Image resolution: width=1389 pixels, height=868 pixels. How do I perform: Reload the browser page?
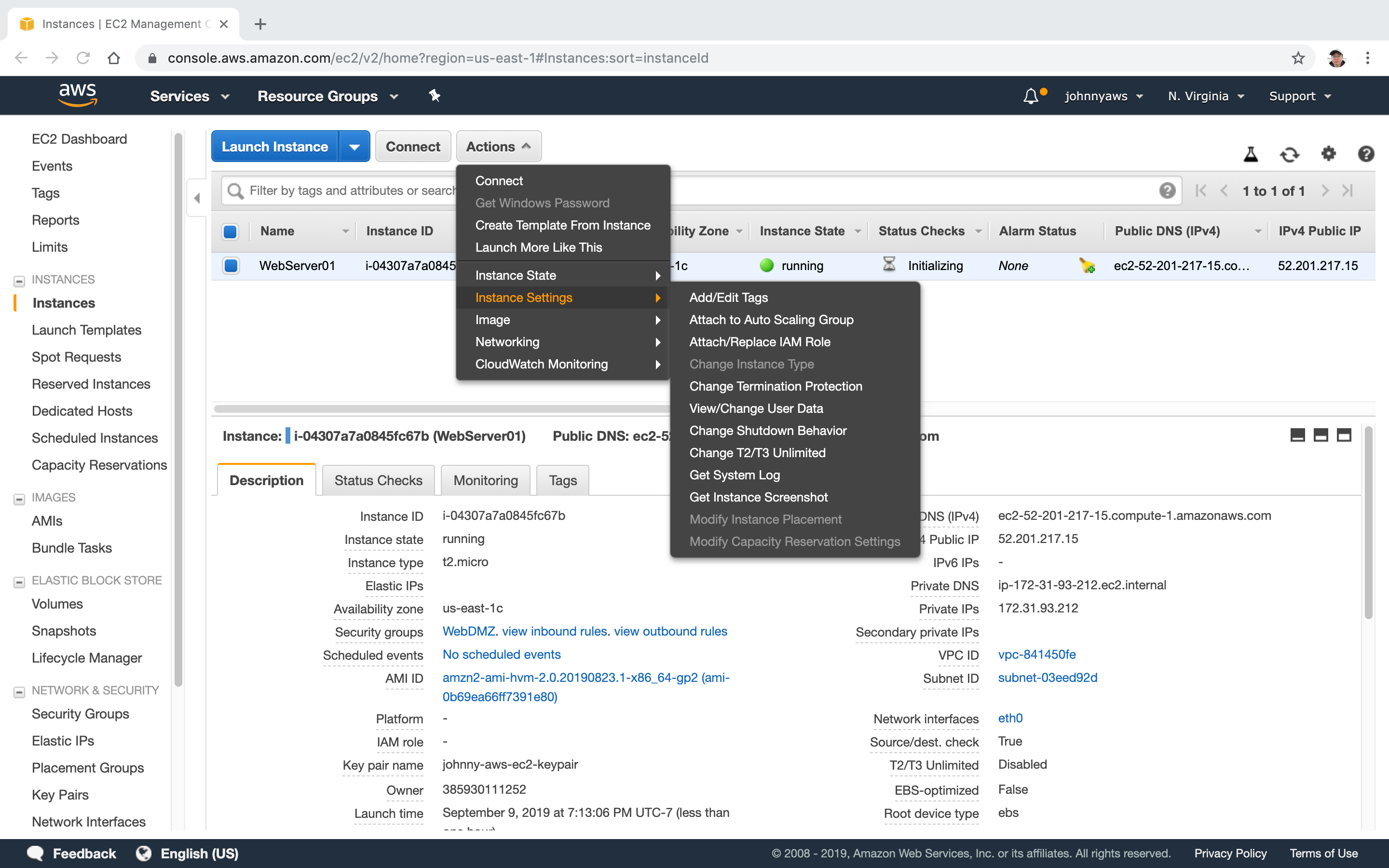pyautogui.click(x=83, y=58)
